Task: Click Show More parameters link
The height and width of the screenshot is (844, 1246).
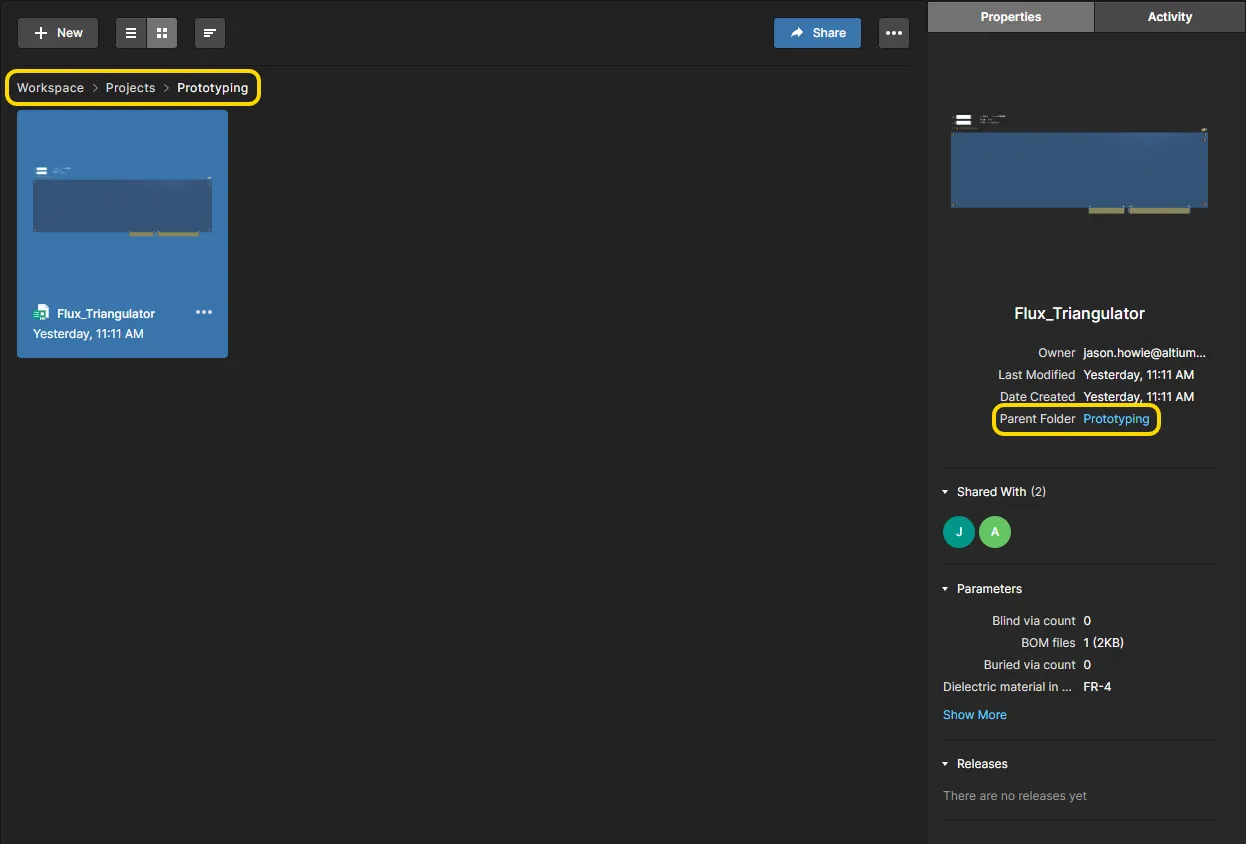Action: 975,715
